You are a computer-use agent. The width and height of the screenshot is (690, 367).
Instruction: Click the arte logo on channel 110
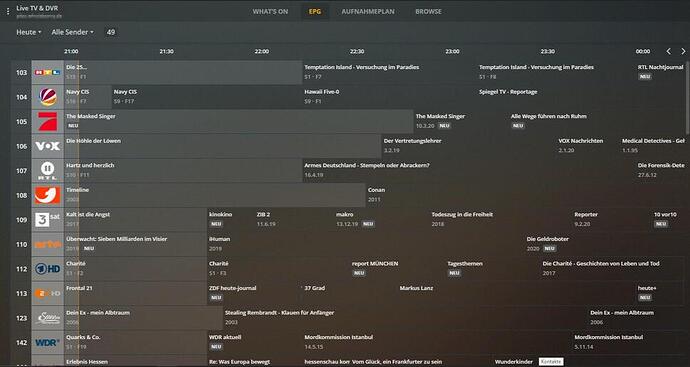click(x=48, y=244)
